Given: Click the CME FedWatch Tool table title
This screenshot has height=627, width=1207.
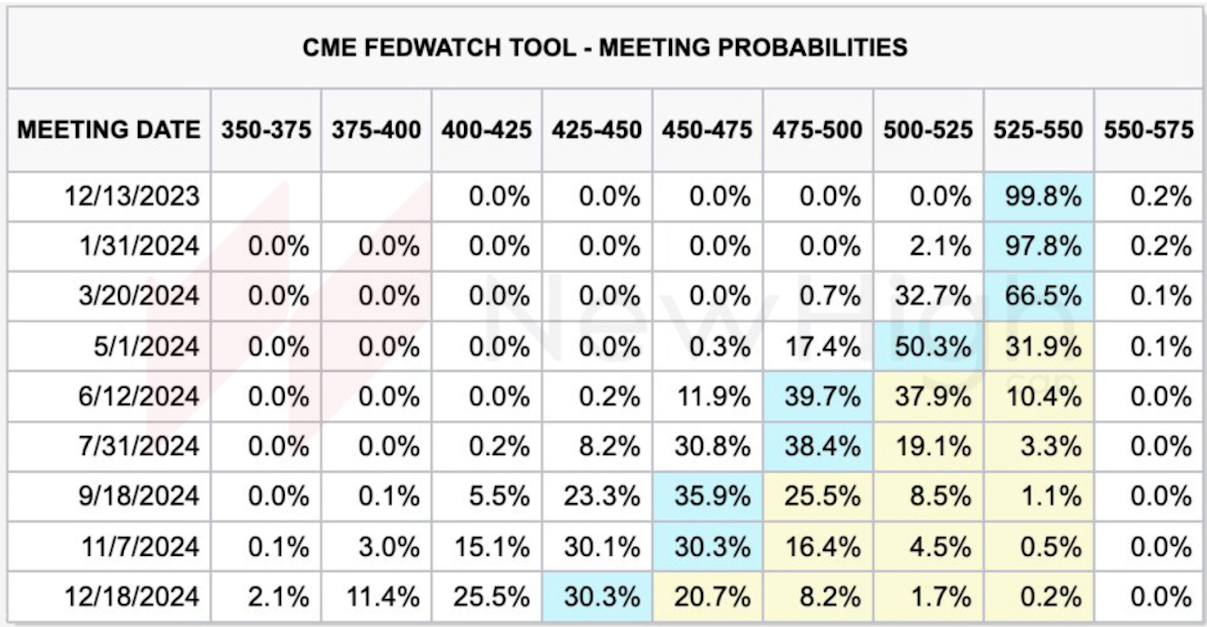Looking at the screenshot, I should click(x=605, y=47).
